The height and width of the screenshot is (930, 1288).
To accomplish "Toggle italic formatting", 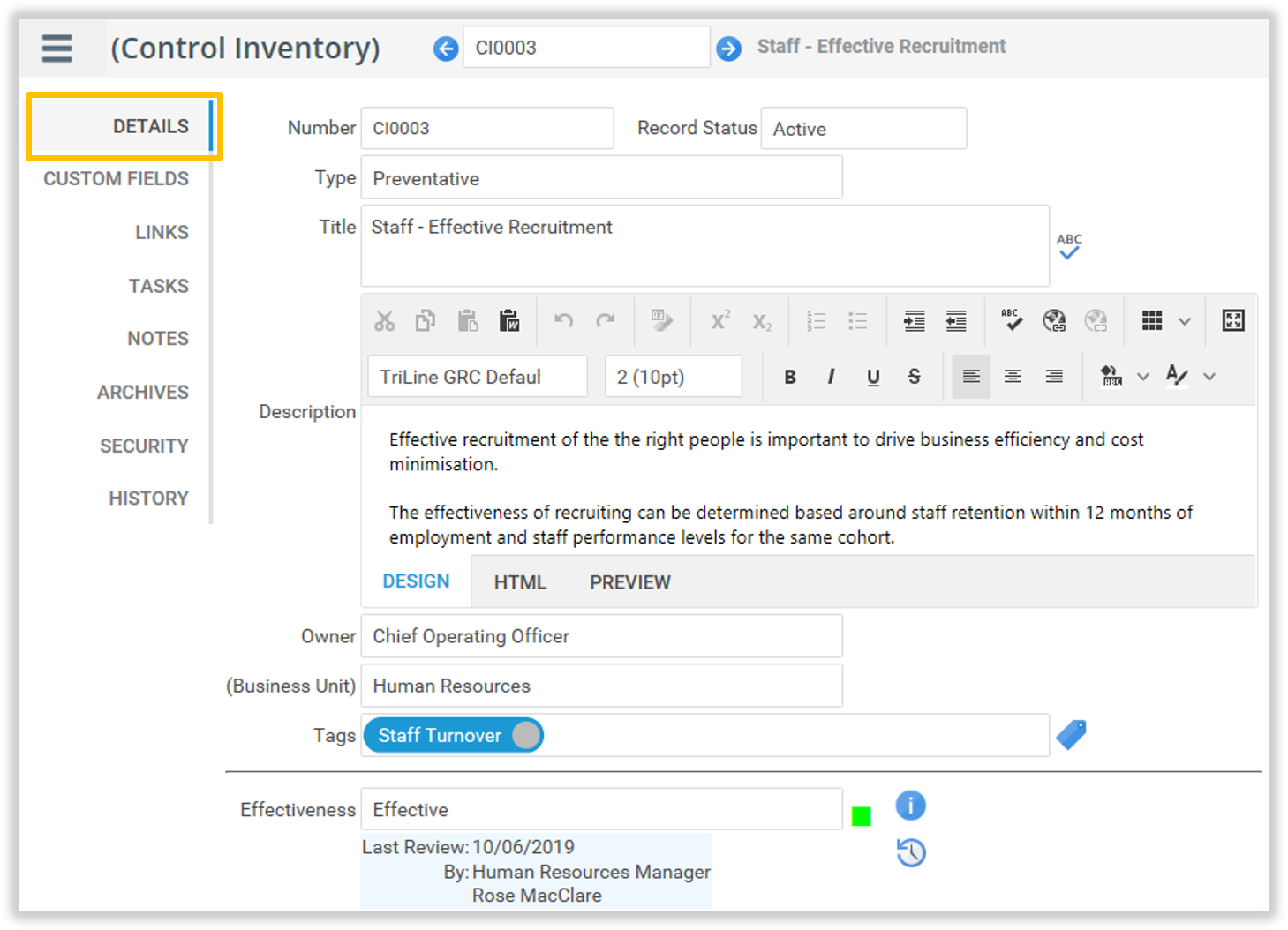I will click(x=831, y=377).
